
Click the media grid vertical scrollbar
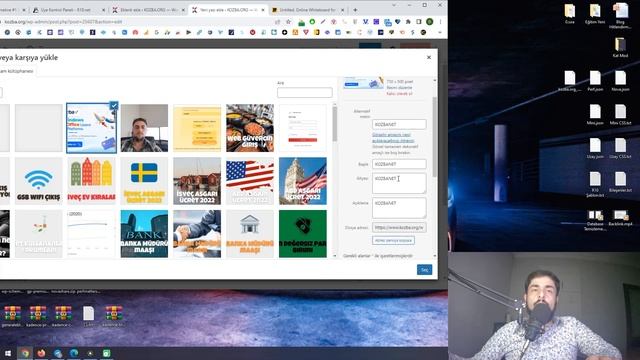pyautogui.click(x=335, y=125)
